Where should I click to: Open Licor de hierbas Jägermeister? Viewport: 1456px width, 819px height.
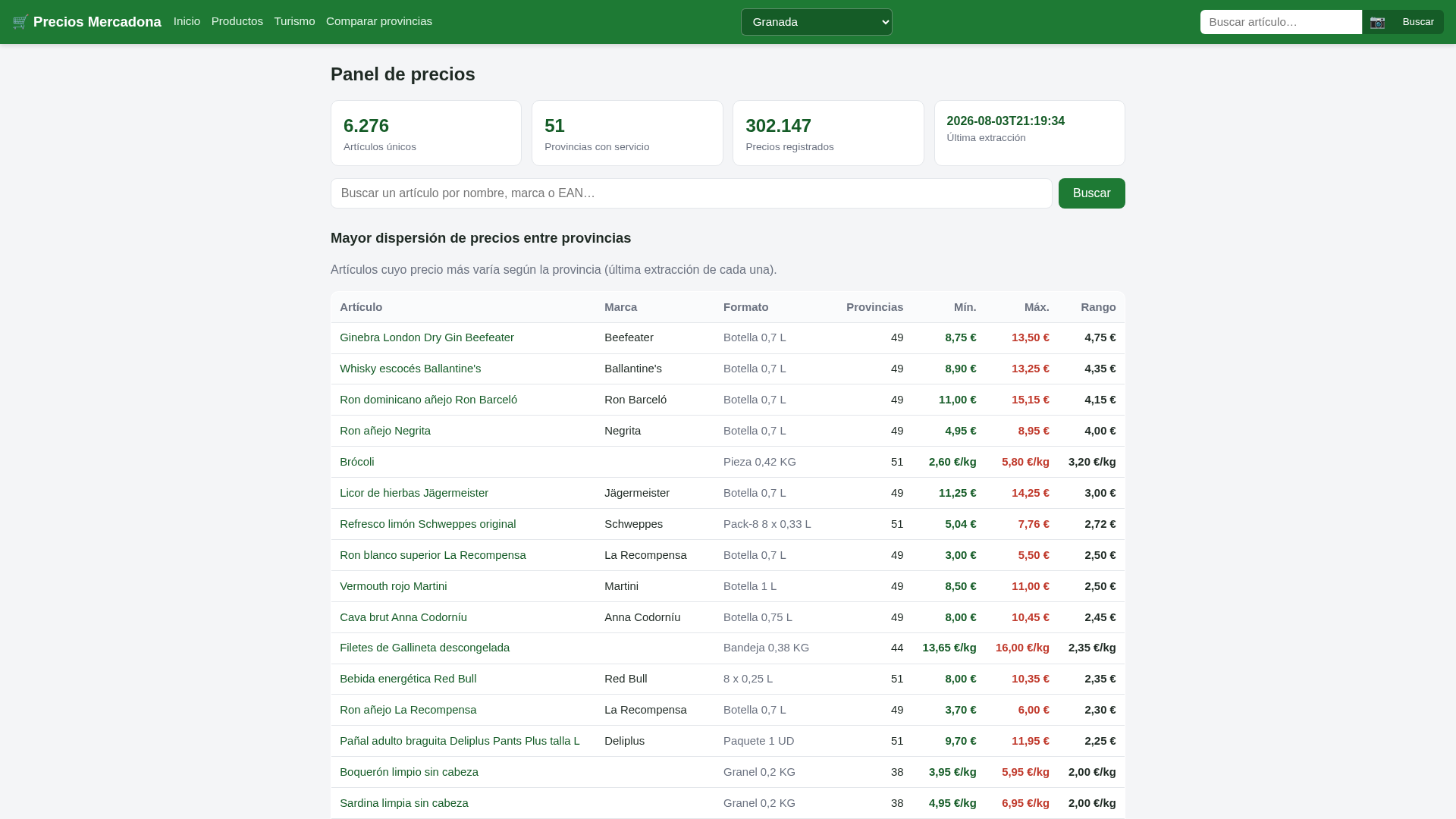[414, 493]
